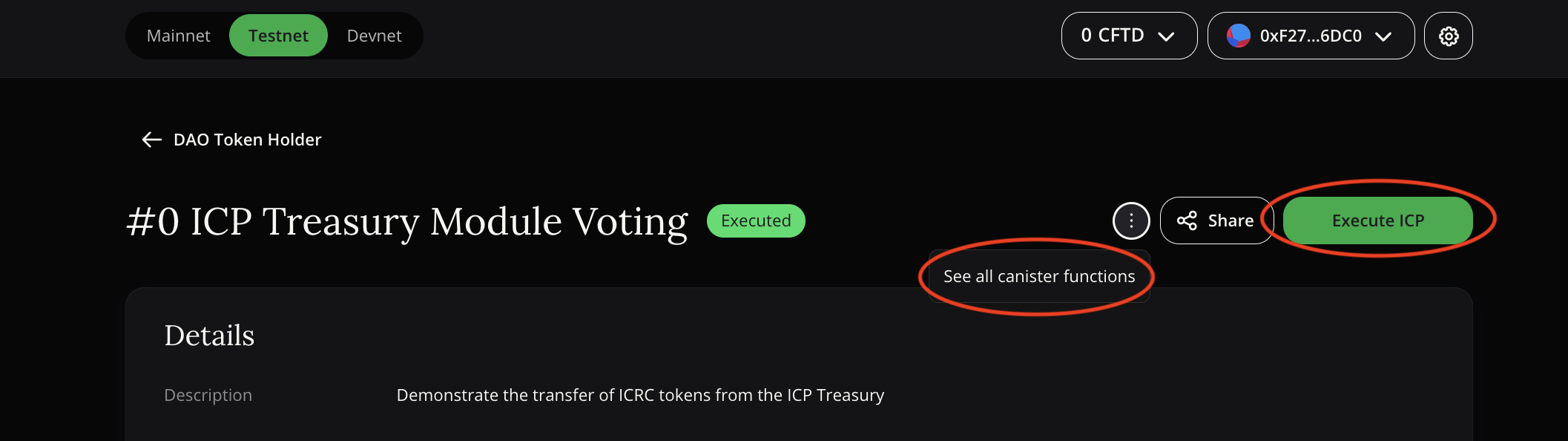This screenshot has height=441, width=1568.
Task: Click the back arrow icon
Action: click(151, 140)
